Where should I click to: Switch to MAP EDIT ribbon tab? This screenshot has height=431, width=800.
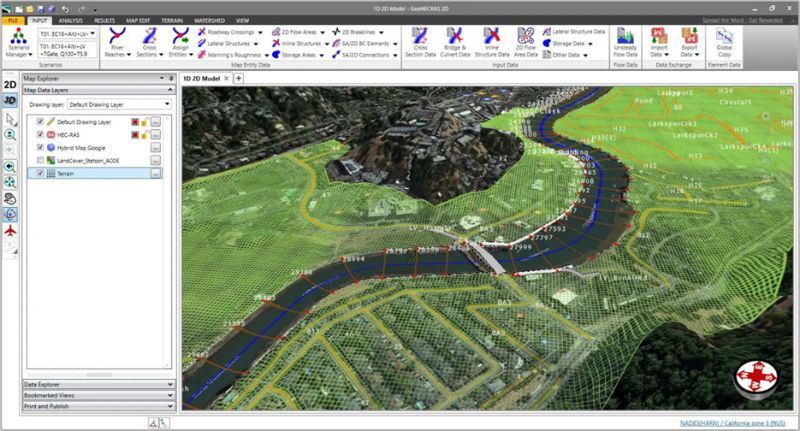138,20
